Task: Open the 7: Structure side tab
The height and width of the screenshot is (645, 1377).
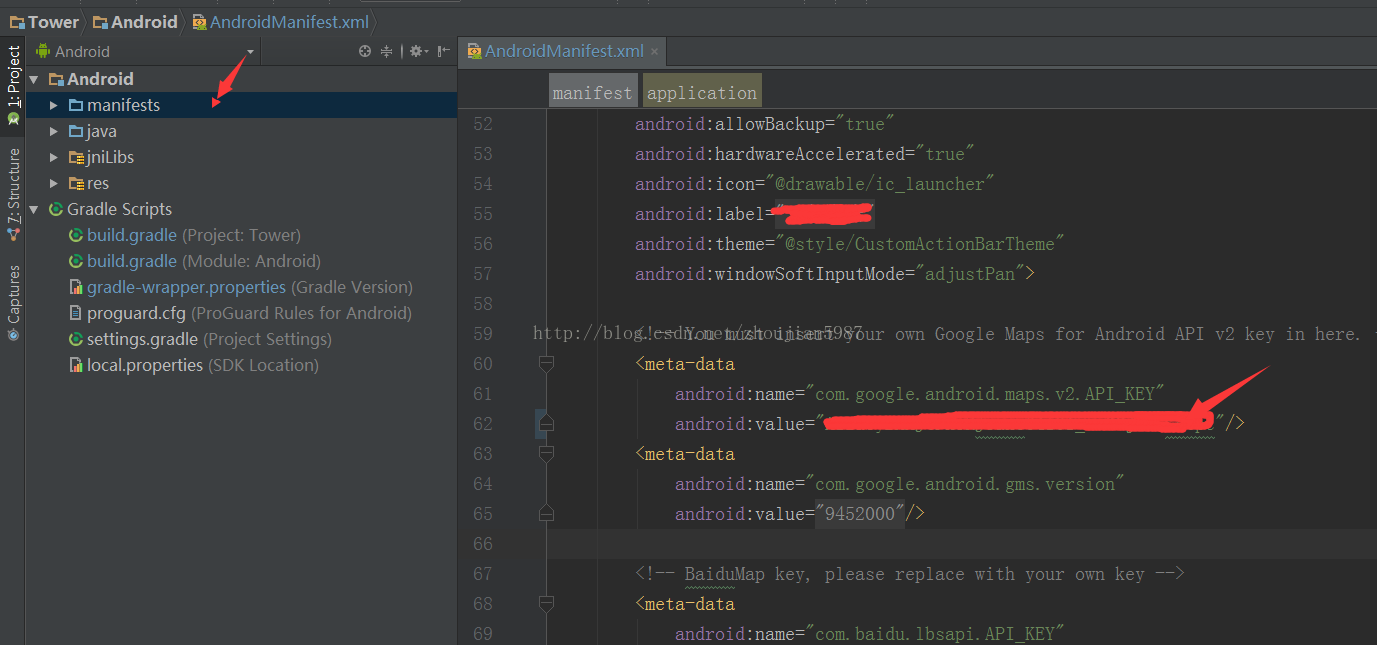Action: (x=13, y=195)
